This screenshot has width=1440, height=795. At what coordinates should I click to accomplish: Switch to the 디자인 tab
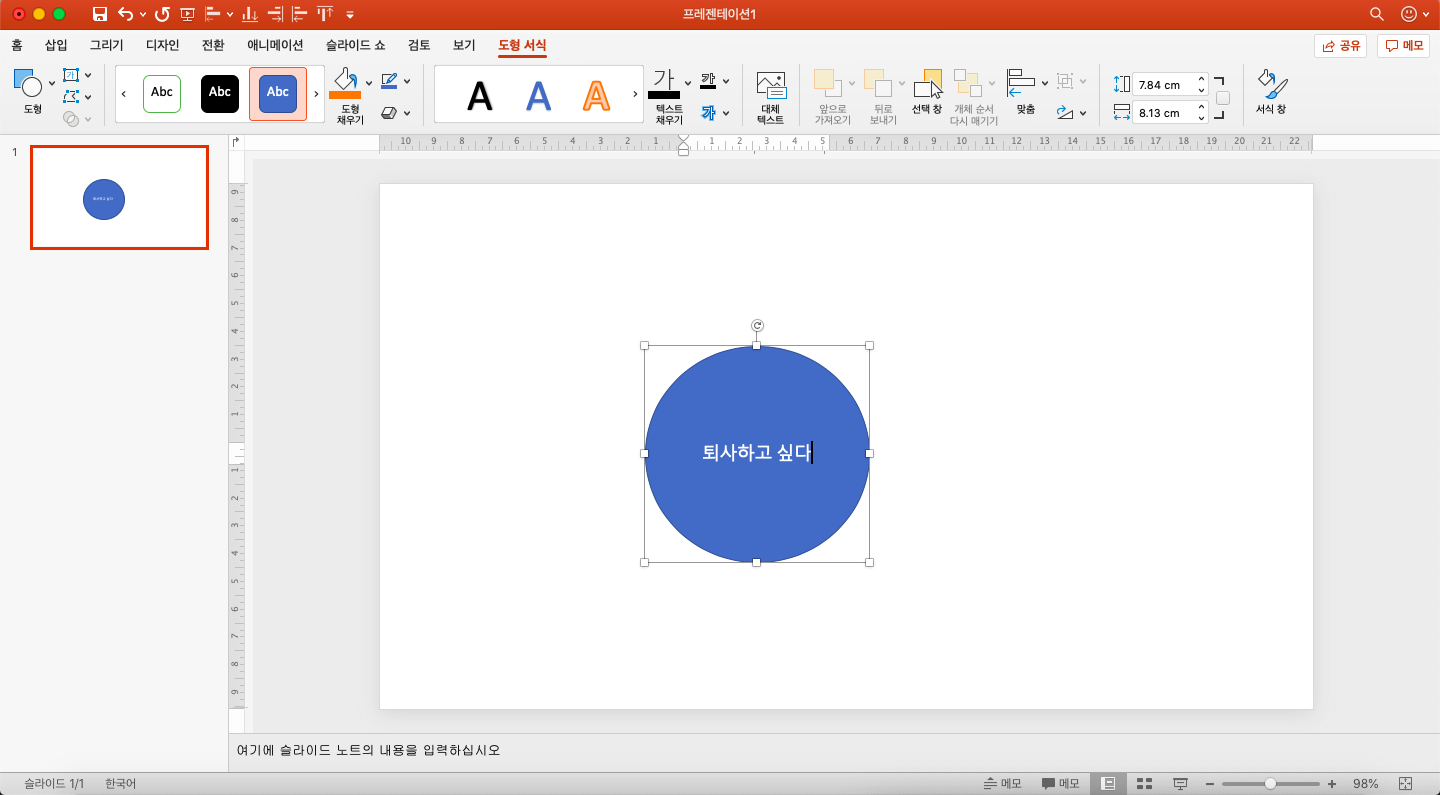(162, 45)
